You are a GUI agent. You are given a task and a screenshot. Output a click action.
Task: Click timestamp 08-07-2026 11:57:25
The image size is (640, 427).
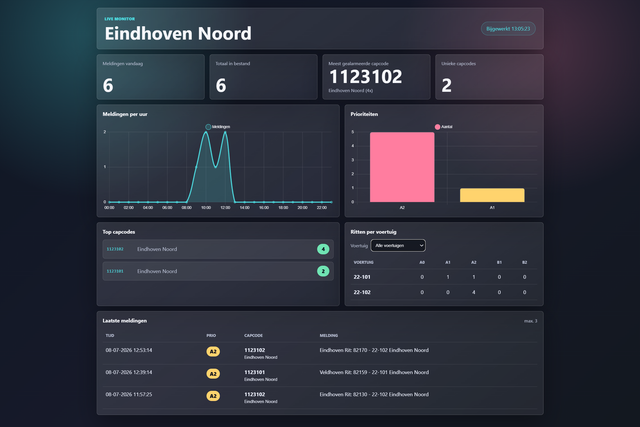(x=129, y=394)
